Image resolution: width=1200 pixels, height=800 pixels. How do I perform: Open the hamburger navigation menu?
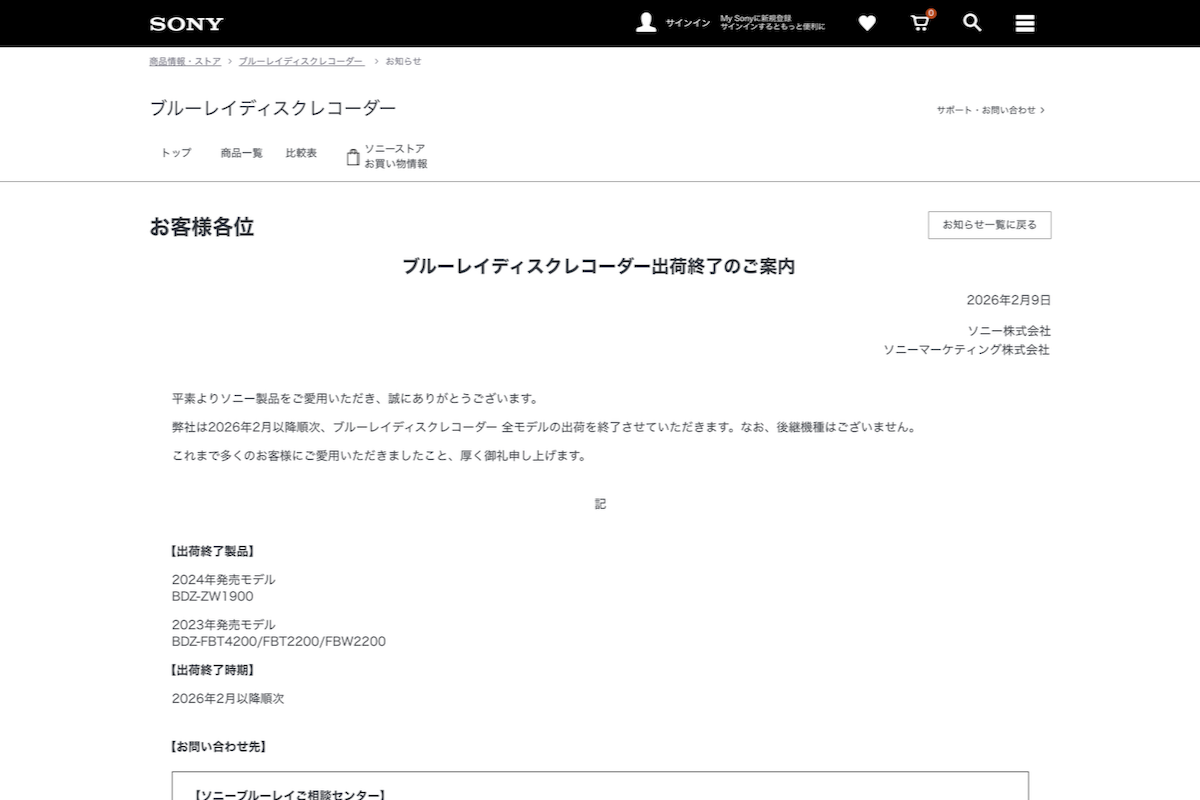(x=1024, y=22)
